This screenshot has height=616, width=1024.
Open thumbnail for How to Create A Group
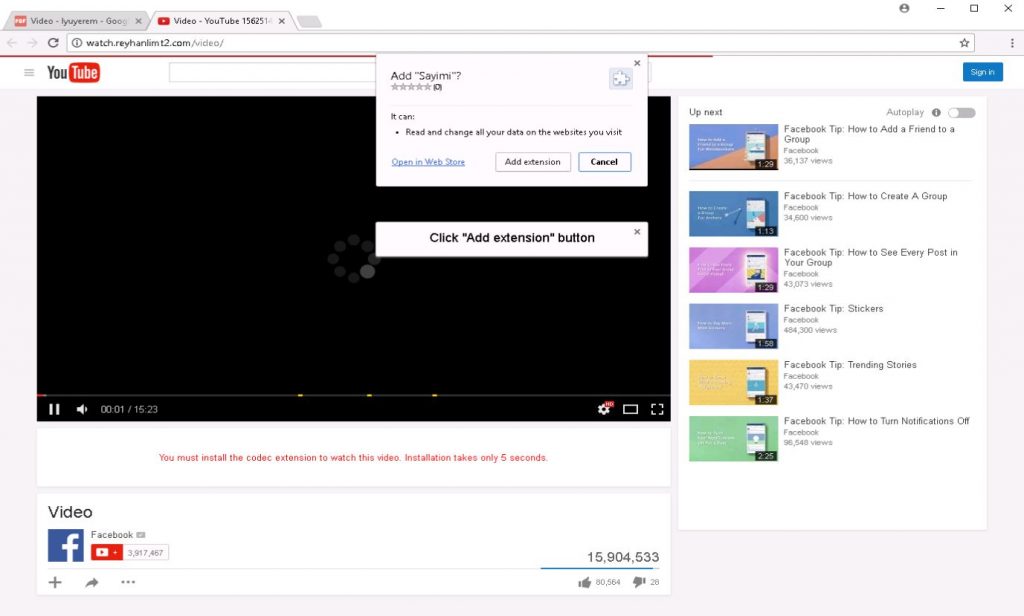click(x=733, y=214)
